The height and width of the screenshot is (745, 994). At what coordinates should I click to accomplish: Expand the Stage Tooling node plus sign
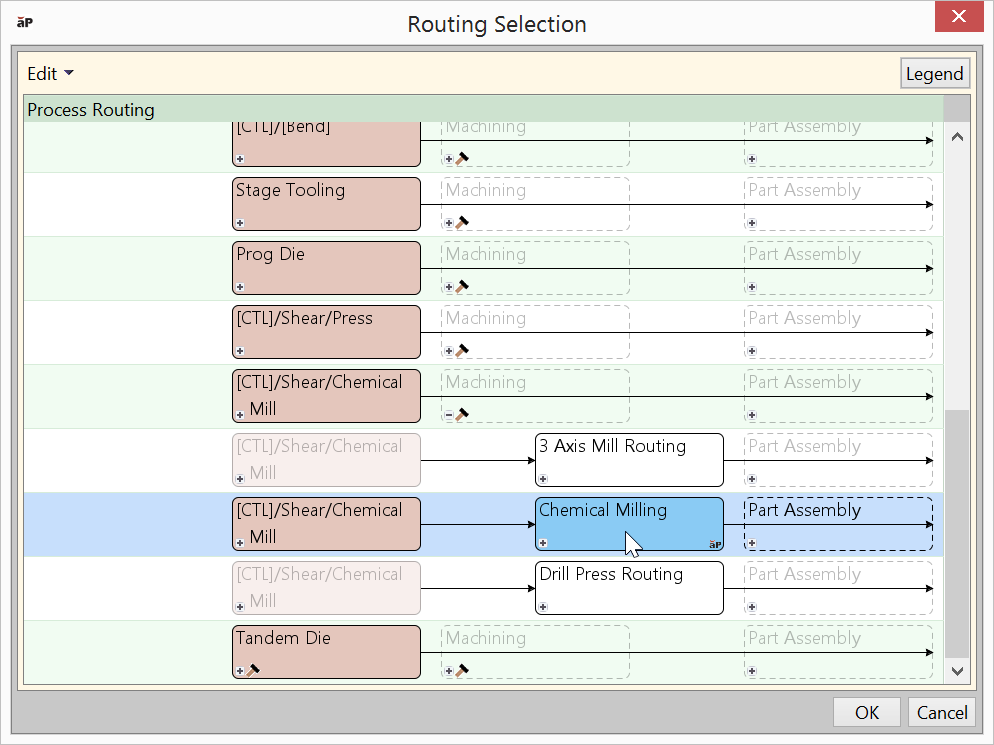click(240, 223)
